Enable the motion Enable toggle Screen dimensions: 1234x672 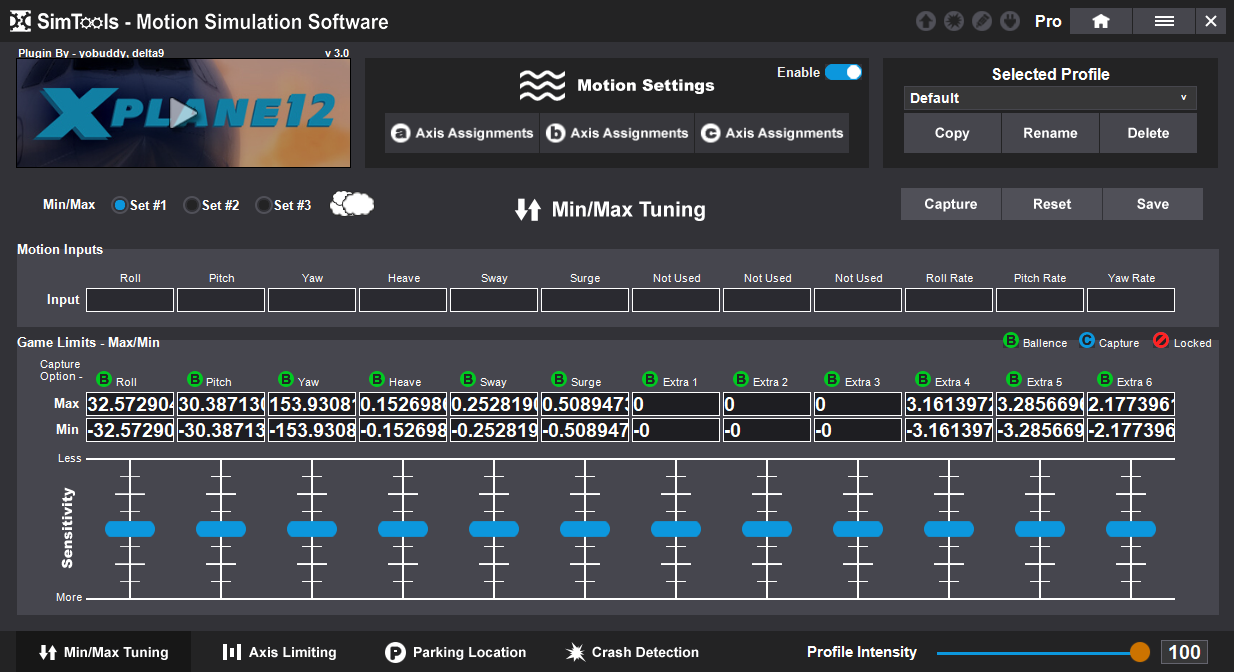(844, 72)
